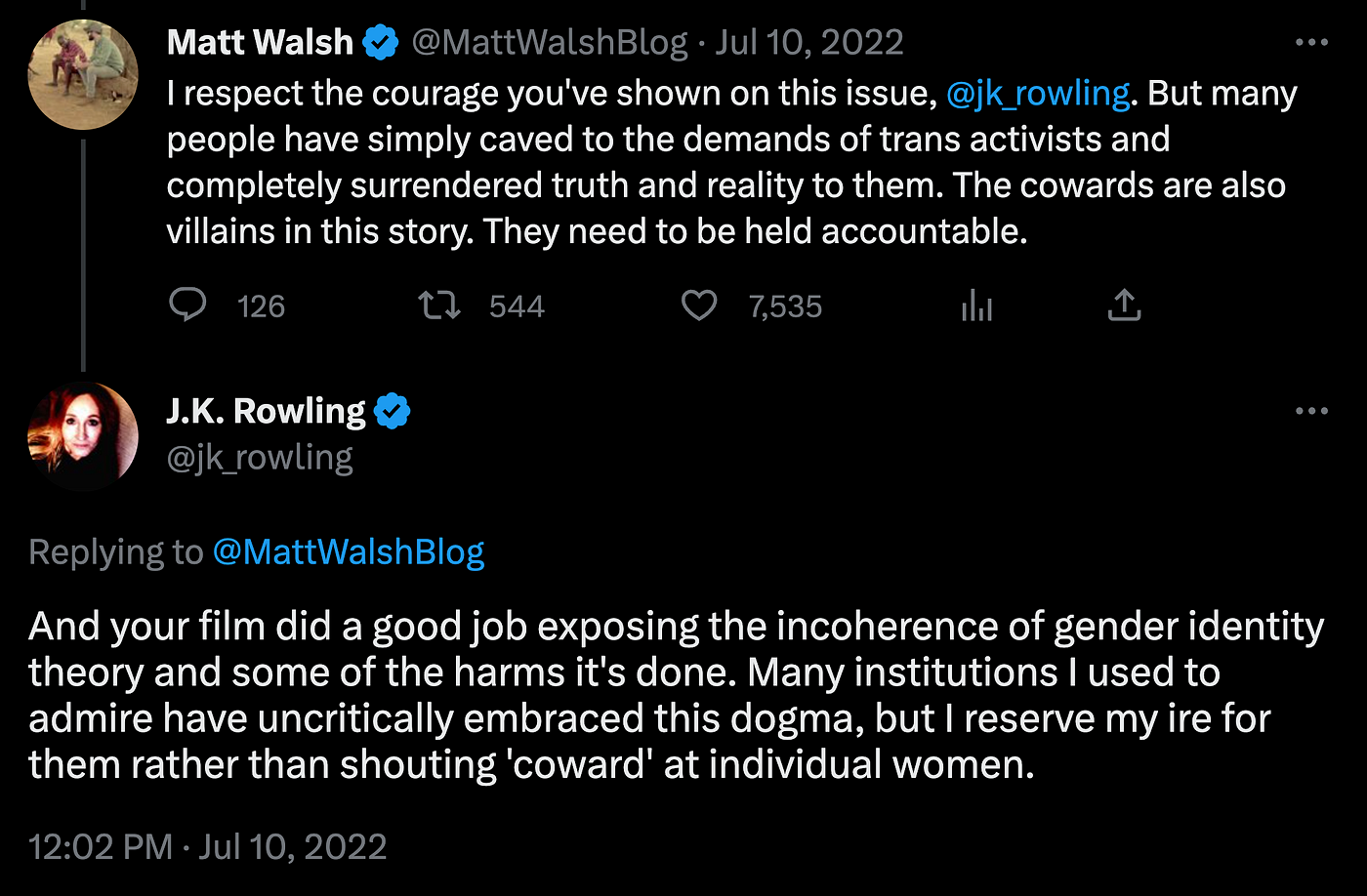Viewport: 1367px width, 896px height.
Task: Open J.K. Rowling's profile picture
Action: [83, 436]
